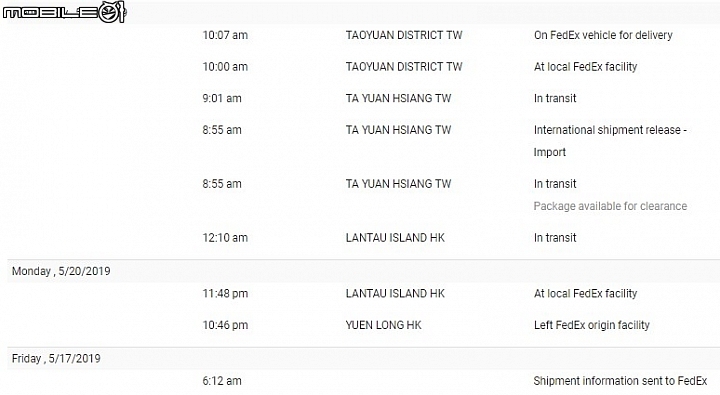This screenshot has width=720, height=395.
Task: Select the 10:46 pm timestamp
Action: [225, 326]
